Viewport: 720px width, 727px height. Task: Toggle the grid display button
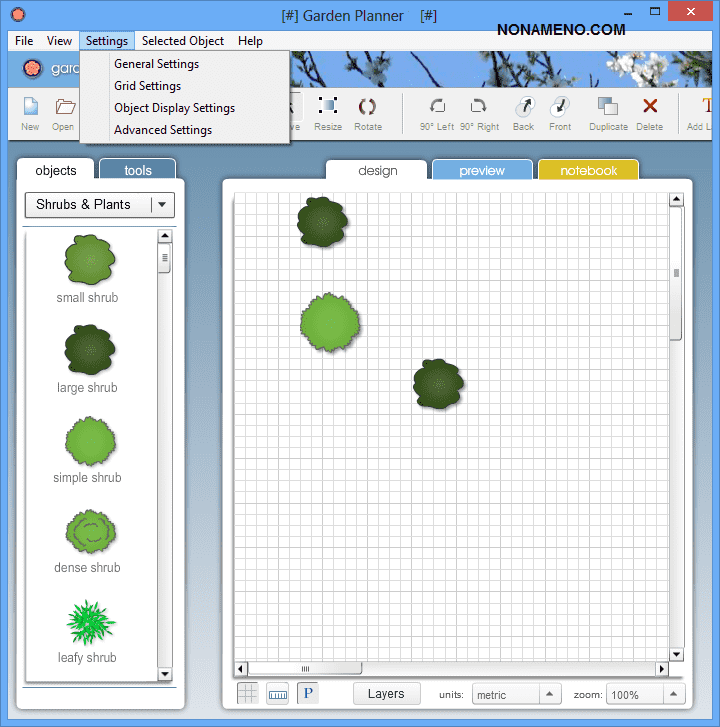pyautogui.click(x=247, y=693)
